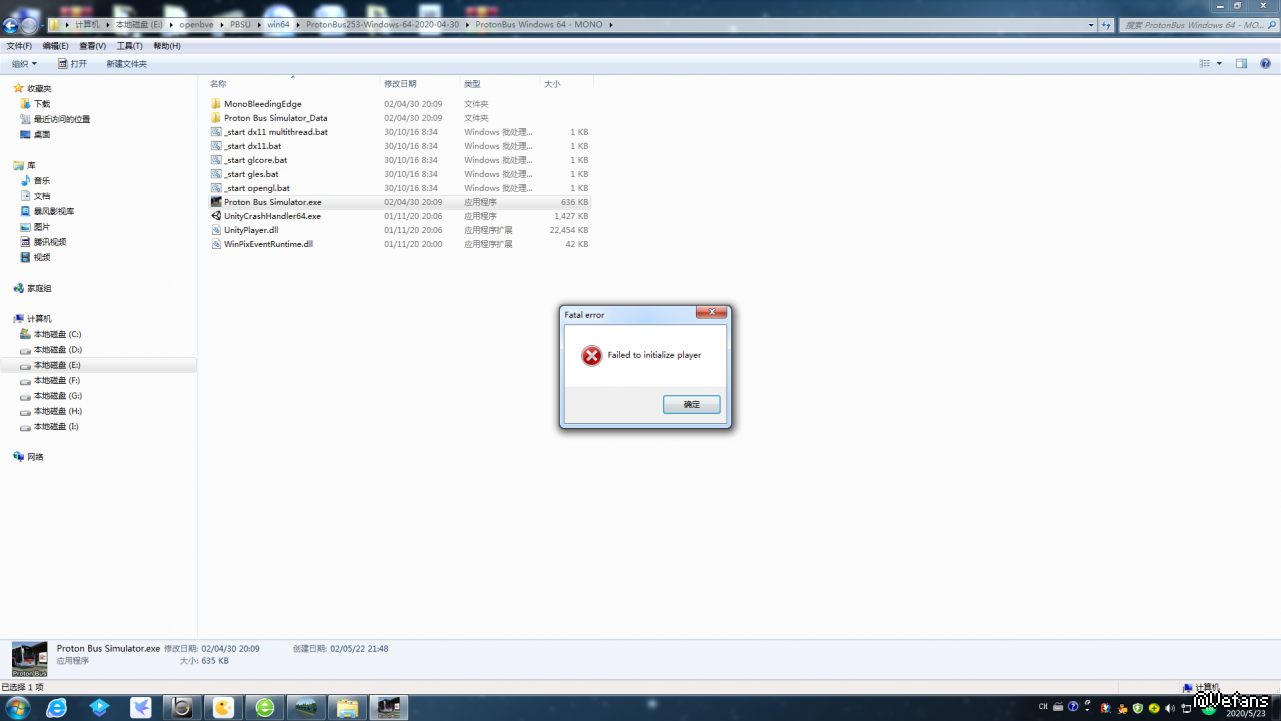Select the Proton Bus Simulator_Data folder icon
This screenshot has width=1281, height=721.
pos(216,118)
